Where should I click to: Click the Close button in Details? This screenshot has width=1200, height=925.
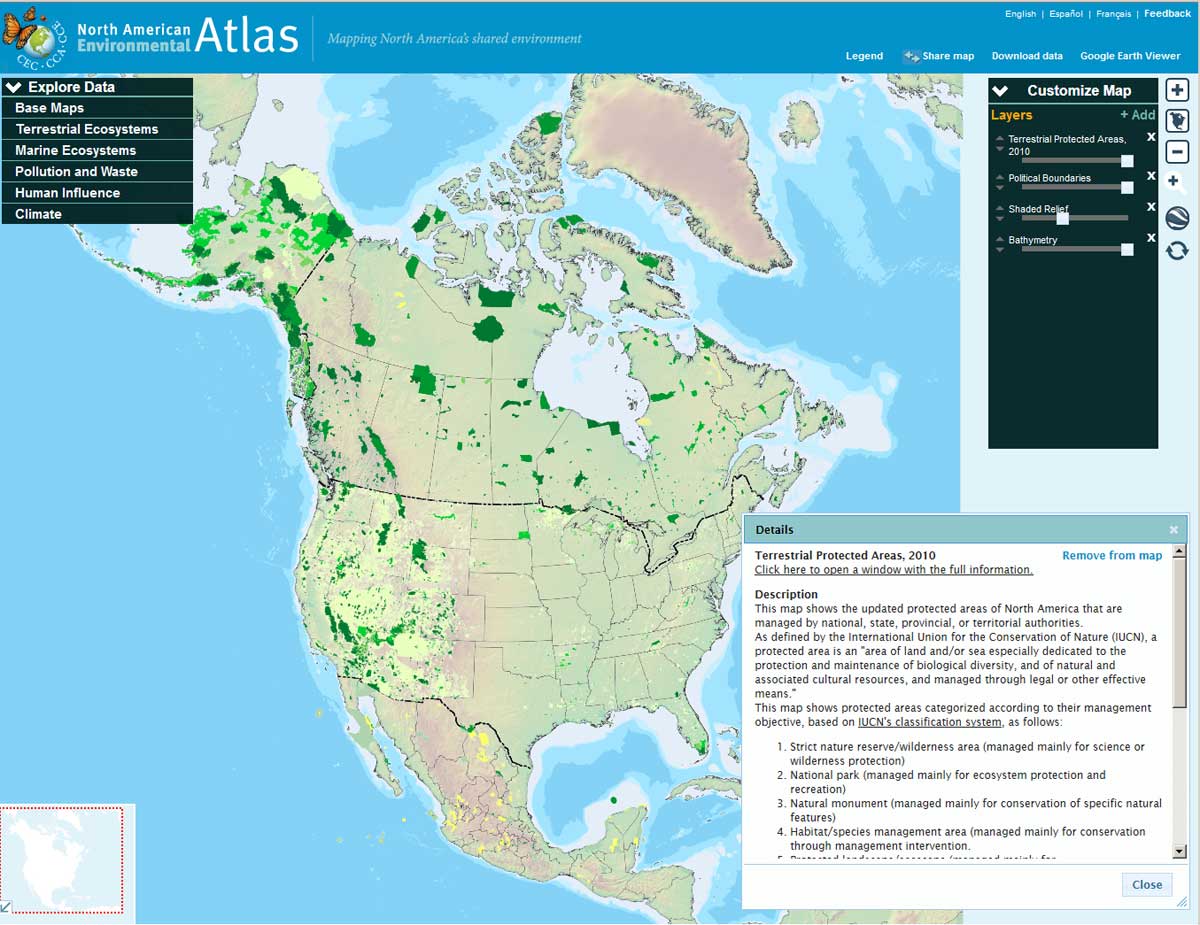[x=1147, y=885]
